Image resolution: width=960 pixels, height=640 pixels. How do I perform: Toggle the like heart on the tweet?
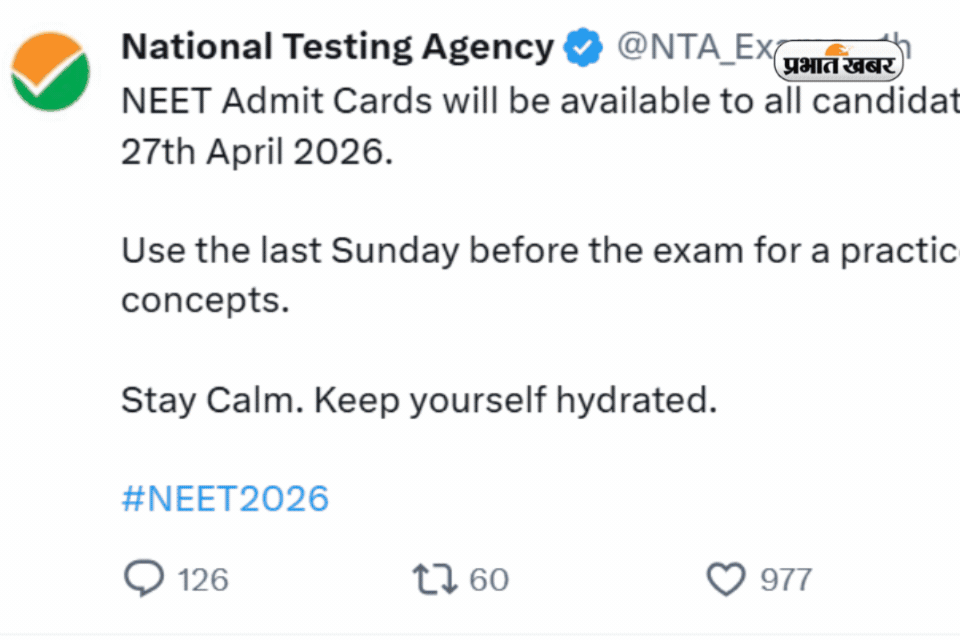pyautogui.click(x=724, y=578)
